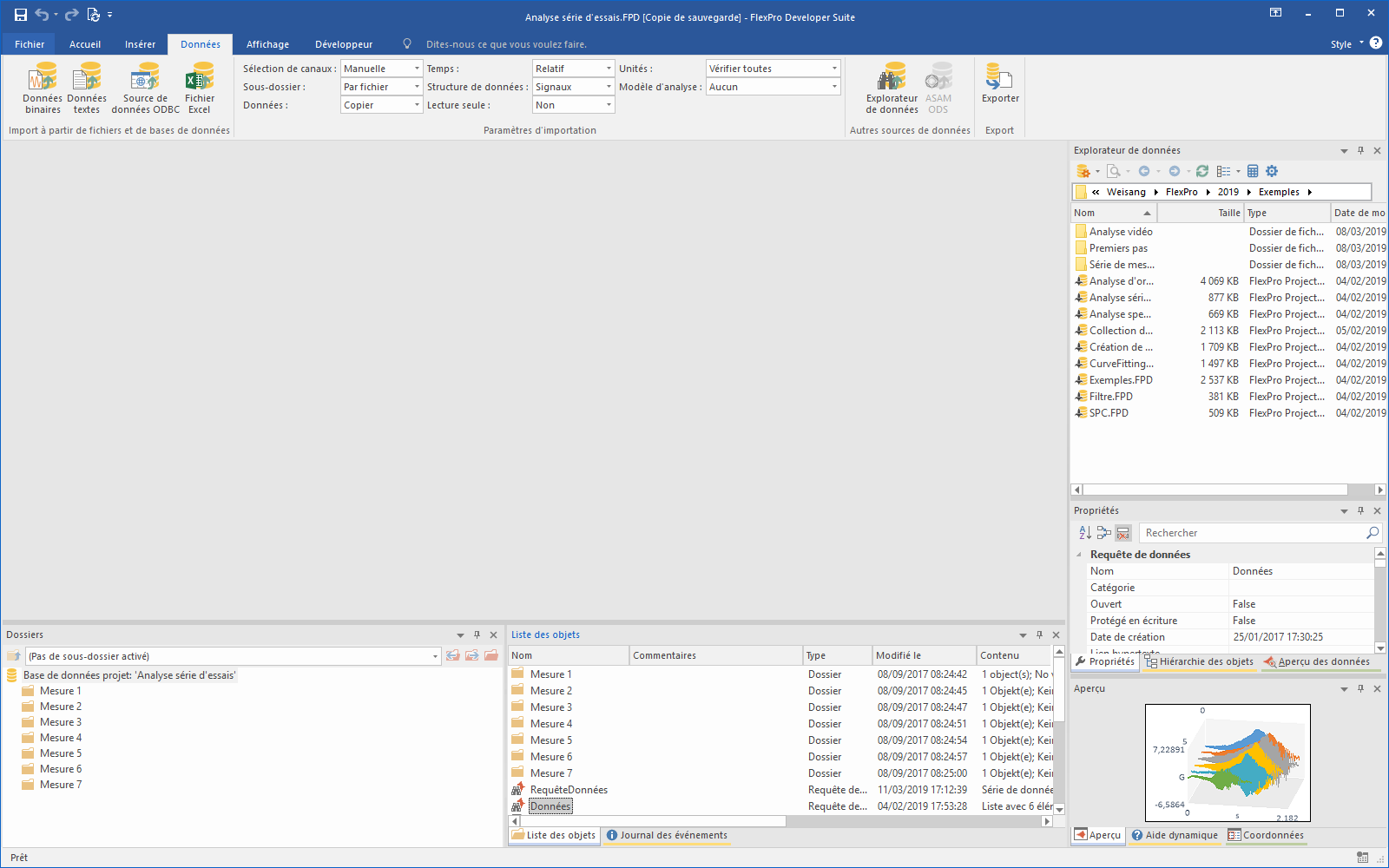Sort the data explorer files by the Taille column
The height and width of the screenshot is (868, 1389).
[1201, 213]
